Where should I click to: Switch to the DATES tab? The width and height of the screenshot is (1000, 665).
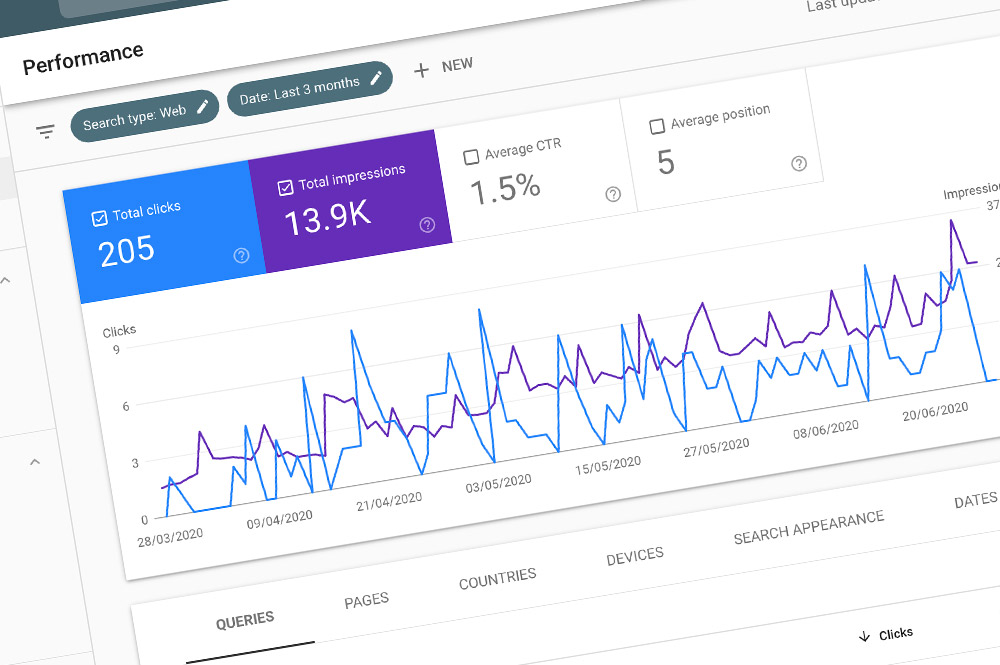(x=976, y=501)
